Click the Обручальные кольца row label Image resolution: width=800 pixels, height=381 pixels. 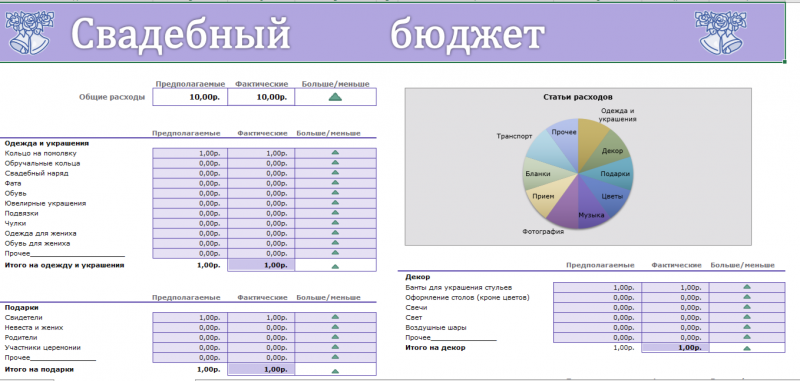pyautogui.click(x=42, y=163)
